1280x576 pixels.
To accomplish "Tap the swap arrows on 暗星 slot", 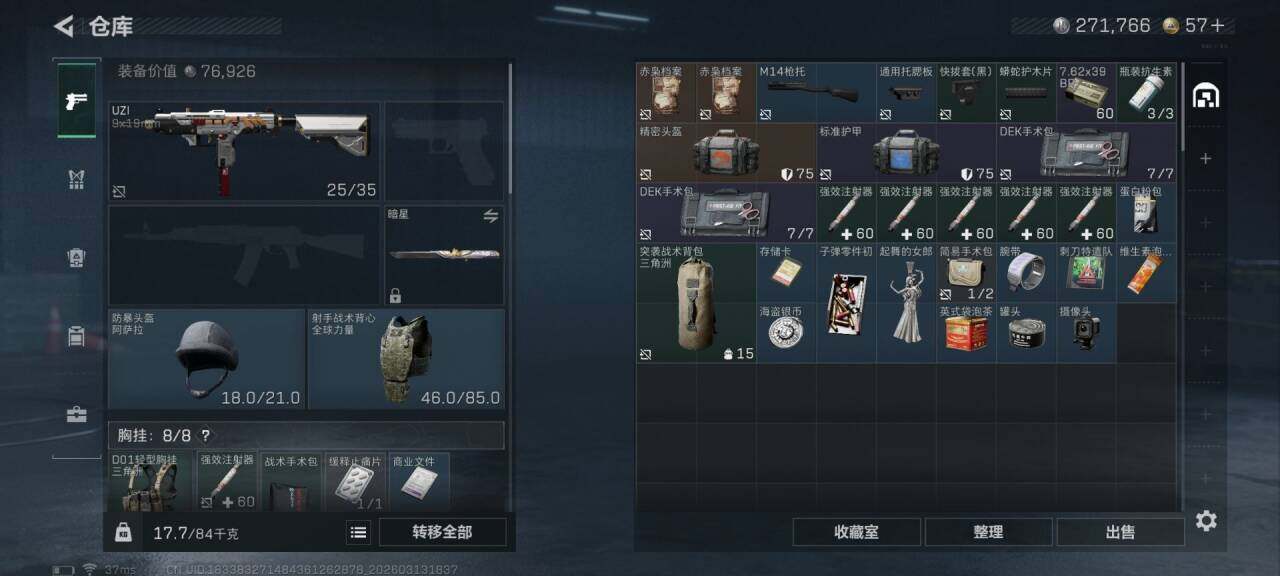I will click(x=491, y=216).
